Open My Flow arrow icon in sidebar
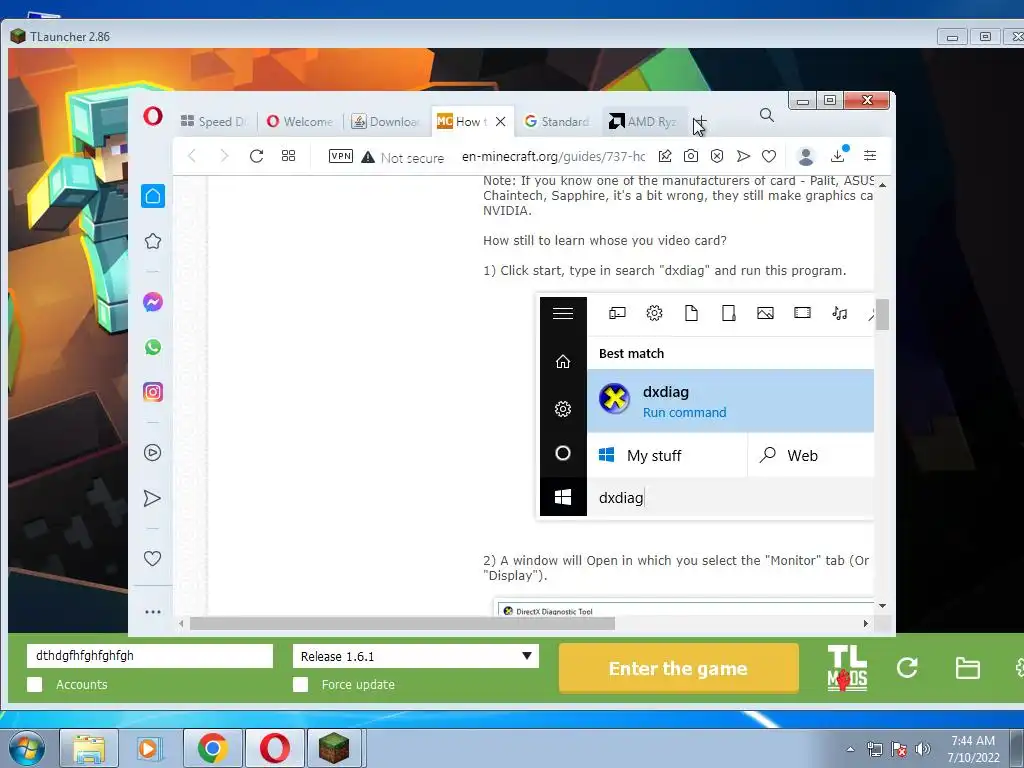The height and width of the screenshot is (768, 1024). point(152,498)
